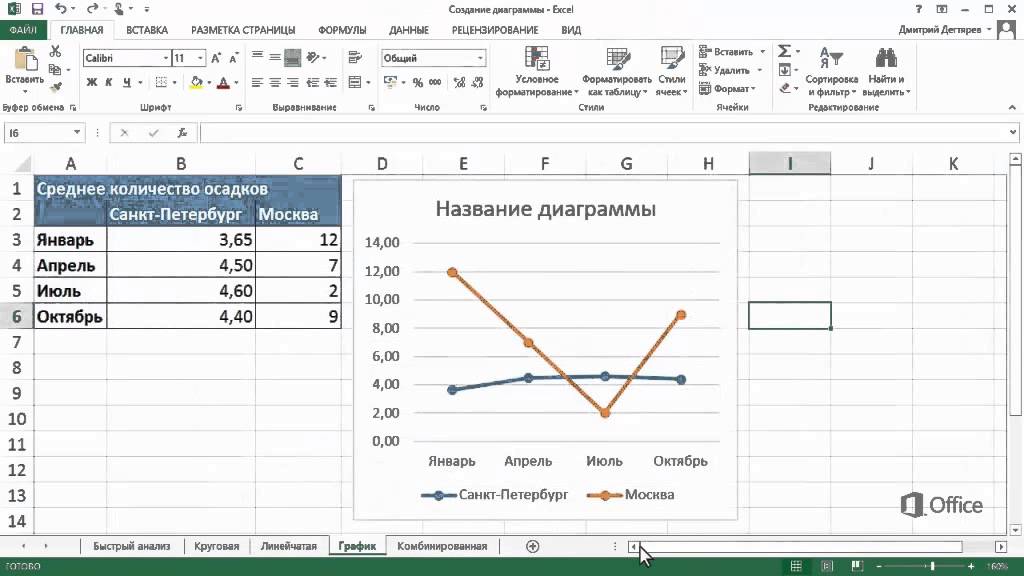Redo the last undone action
Image resolution: width=1024 pixels, height=576 pixels.
92,9
